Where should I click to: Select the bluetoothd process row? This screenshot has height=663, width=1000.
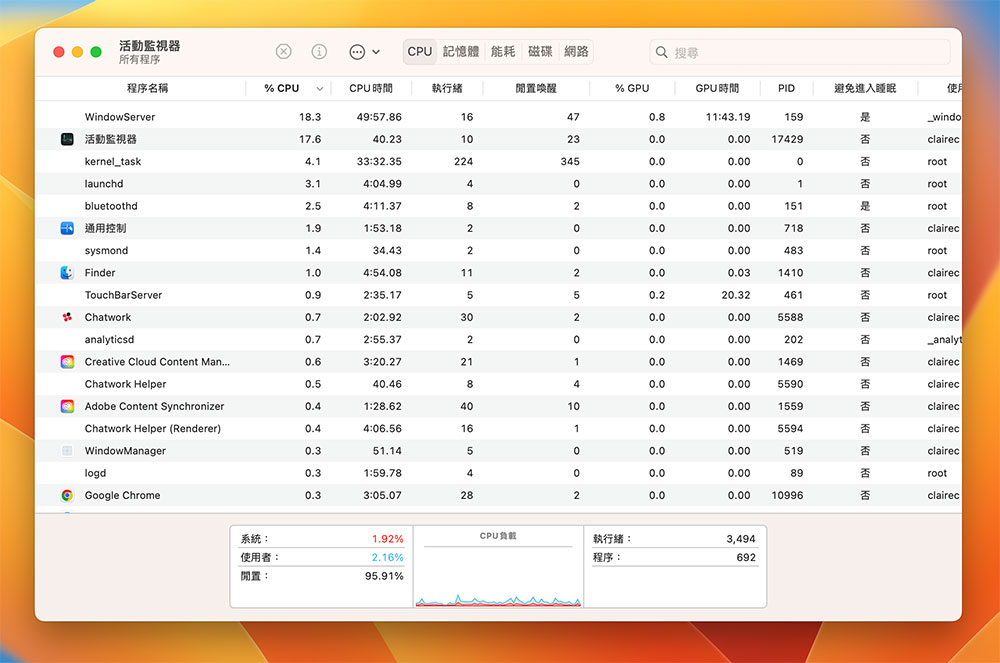point(498,206)
